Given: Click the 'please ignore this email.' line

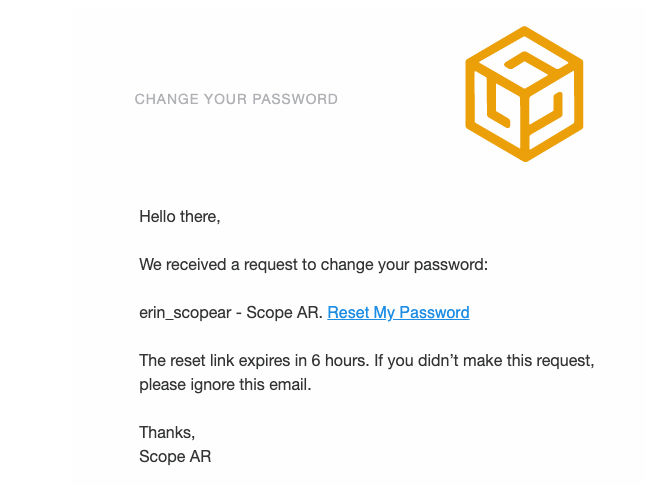Looking at the screenshot, I should 225,385.
